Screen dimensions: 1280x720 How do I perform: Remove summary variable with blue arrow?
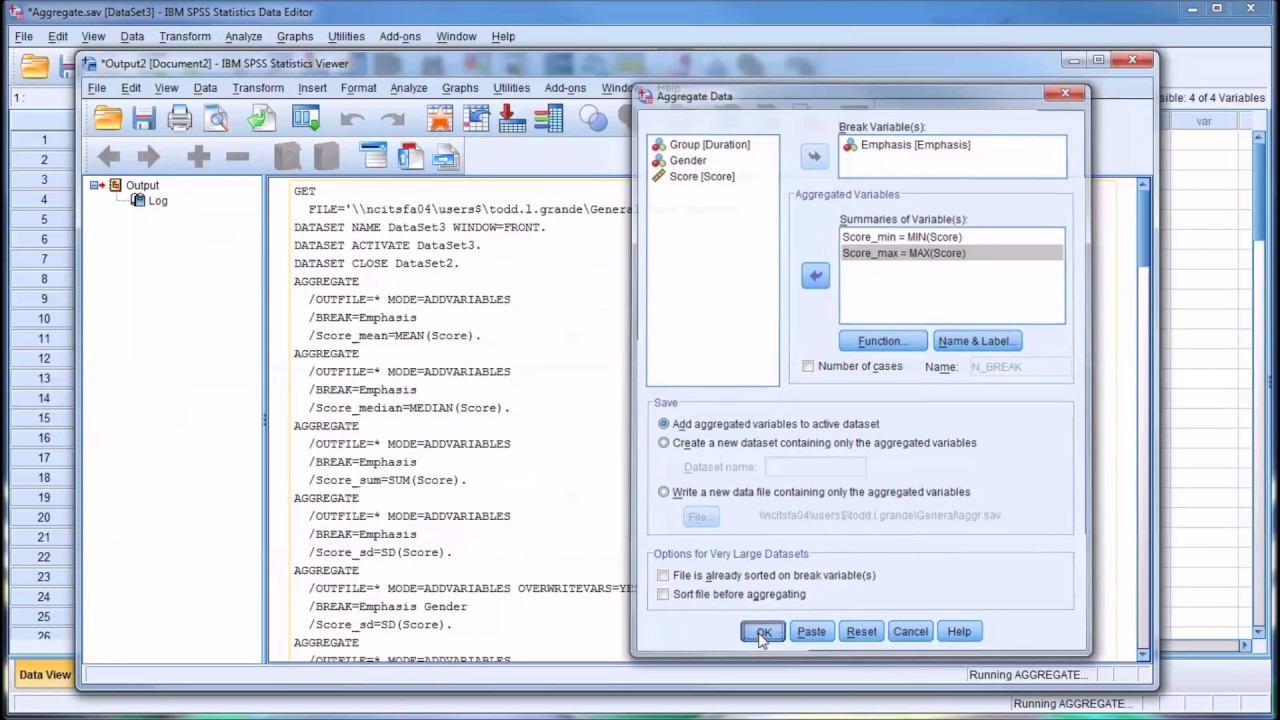click(x=815, y=276)
